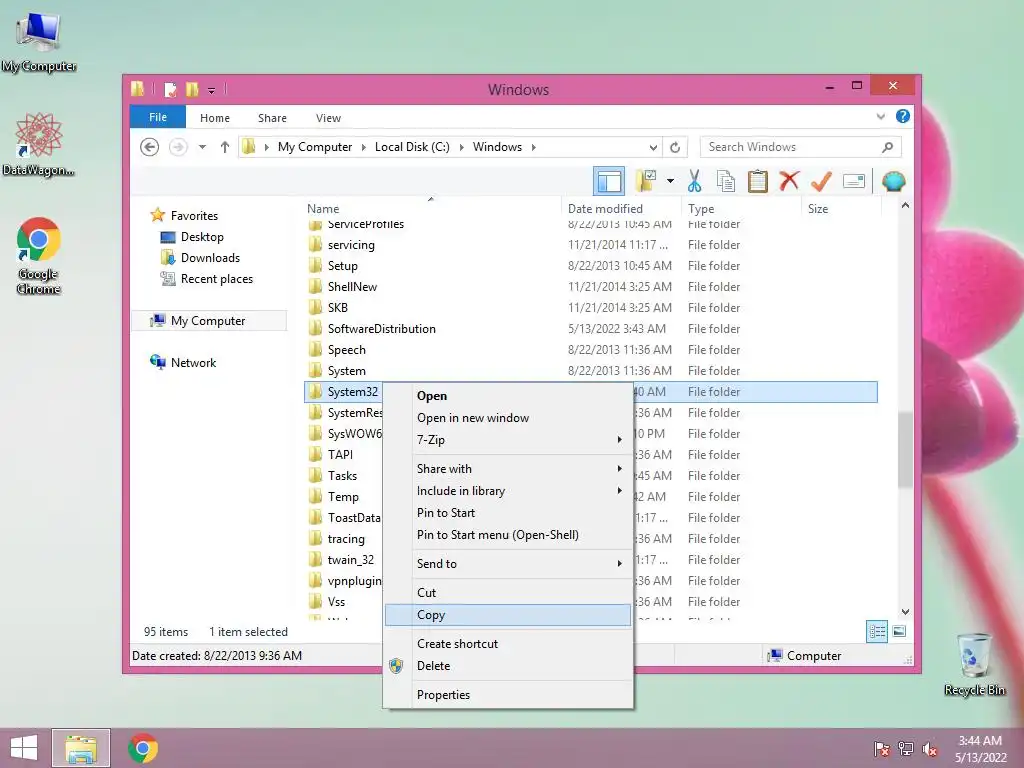
Task: Go up one folder level
Action: point(225,147)
